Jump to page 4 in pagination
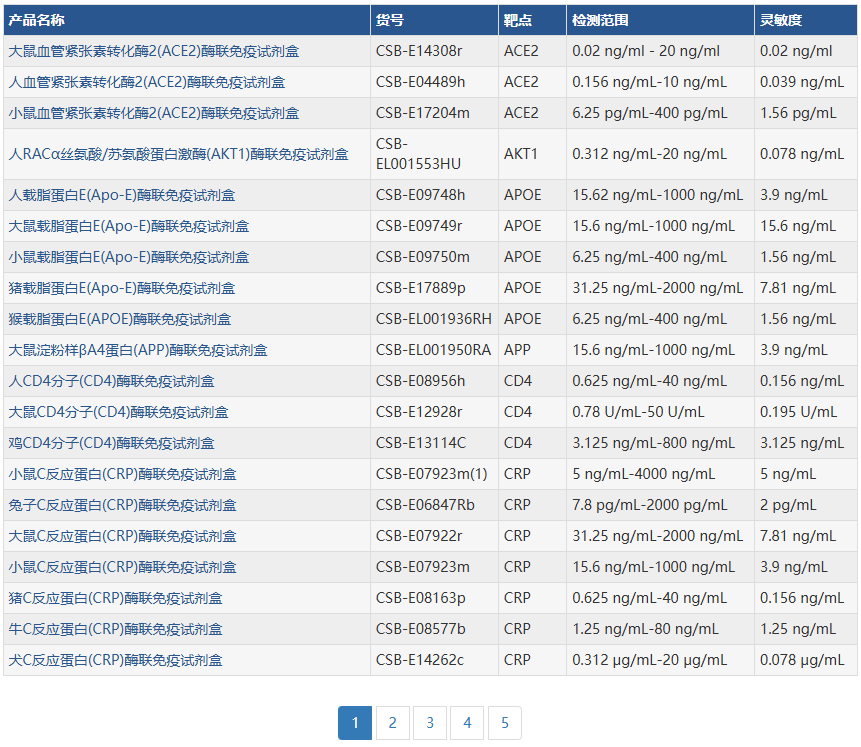The image size is (861, 747). [x=467, y=723]
